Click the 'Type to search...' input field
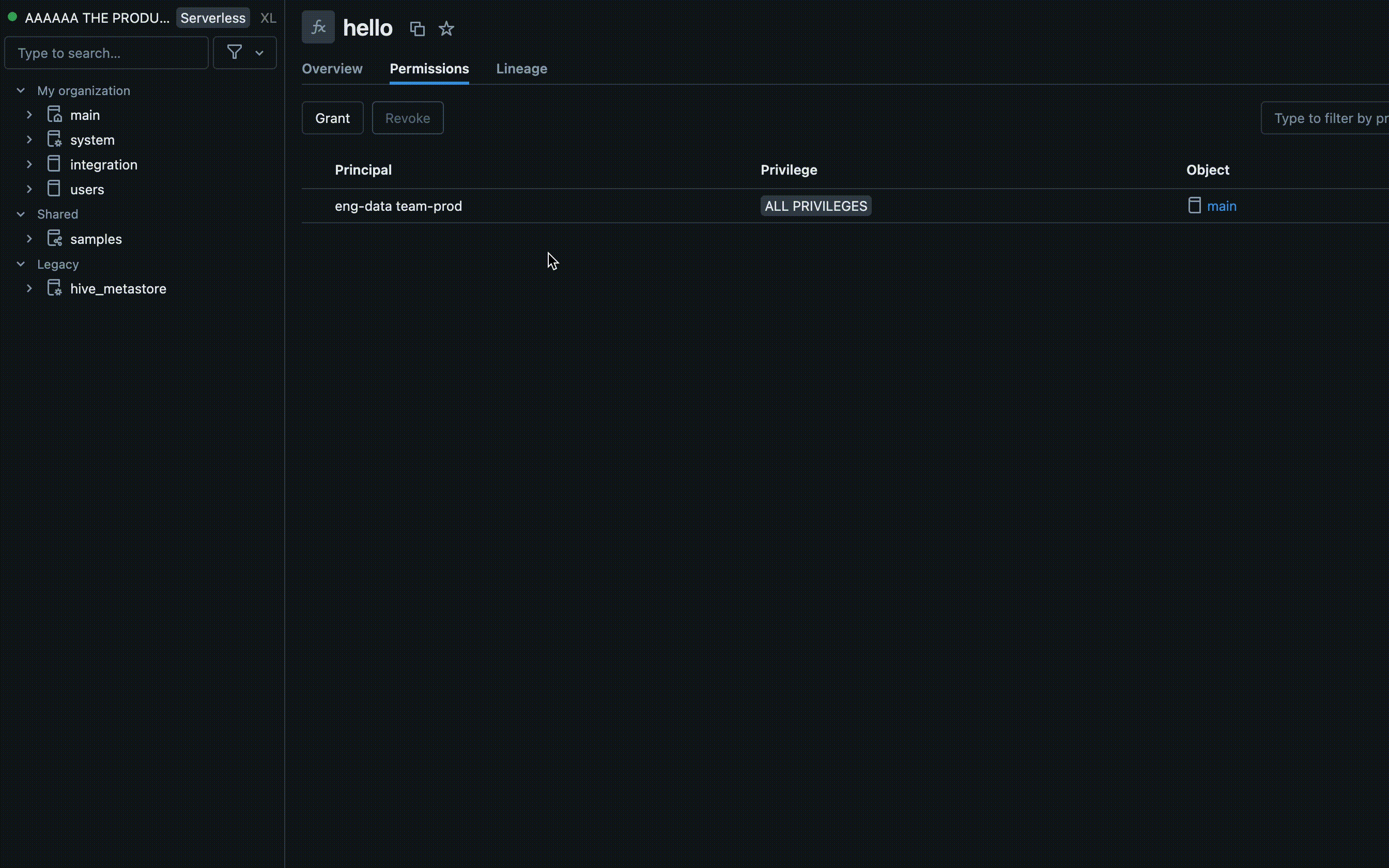Screen dimensions: 1389x868 tap(106, 53)
